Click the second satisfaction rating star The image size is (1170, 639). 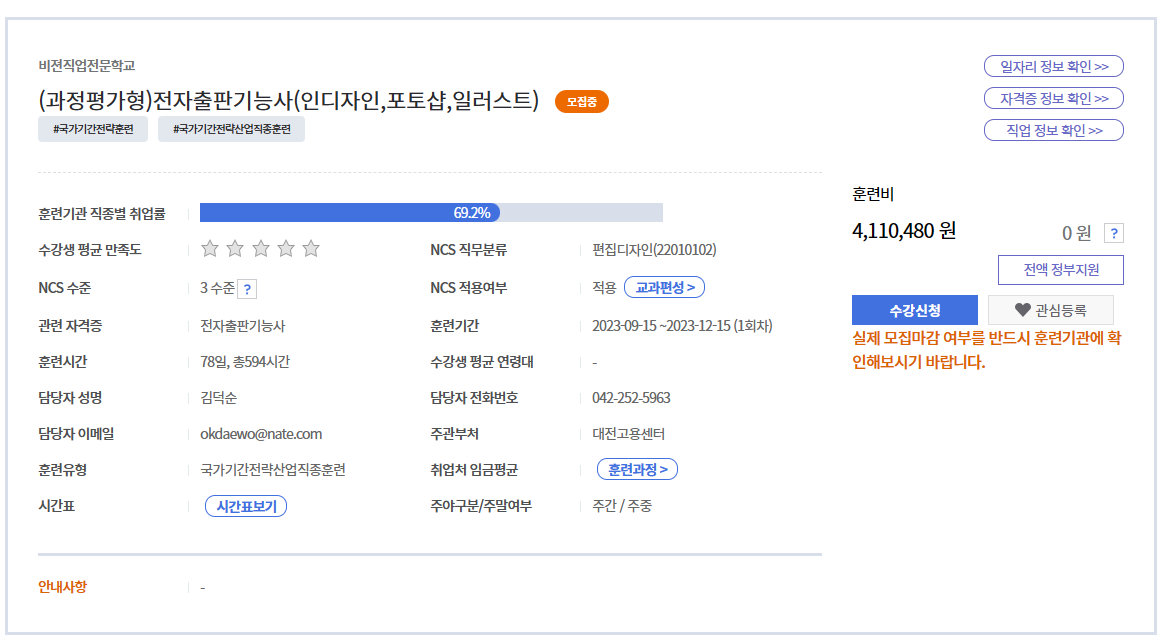[235, 249]
